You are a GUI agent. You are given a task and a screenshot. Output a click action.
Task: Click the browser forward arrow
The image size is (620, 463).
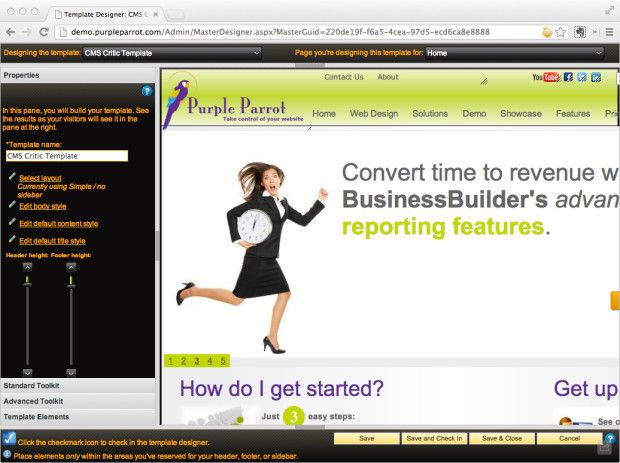pyautogui.click(x=27, y=32)
